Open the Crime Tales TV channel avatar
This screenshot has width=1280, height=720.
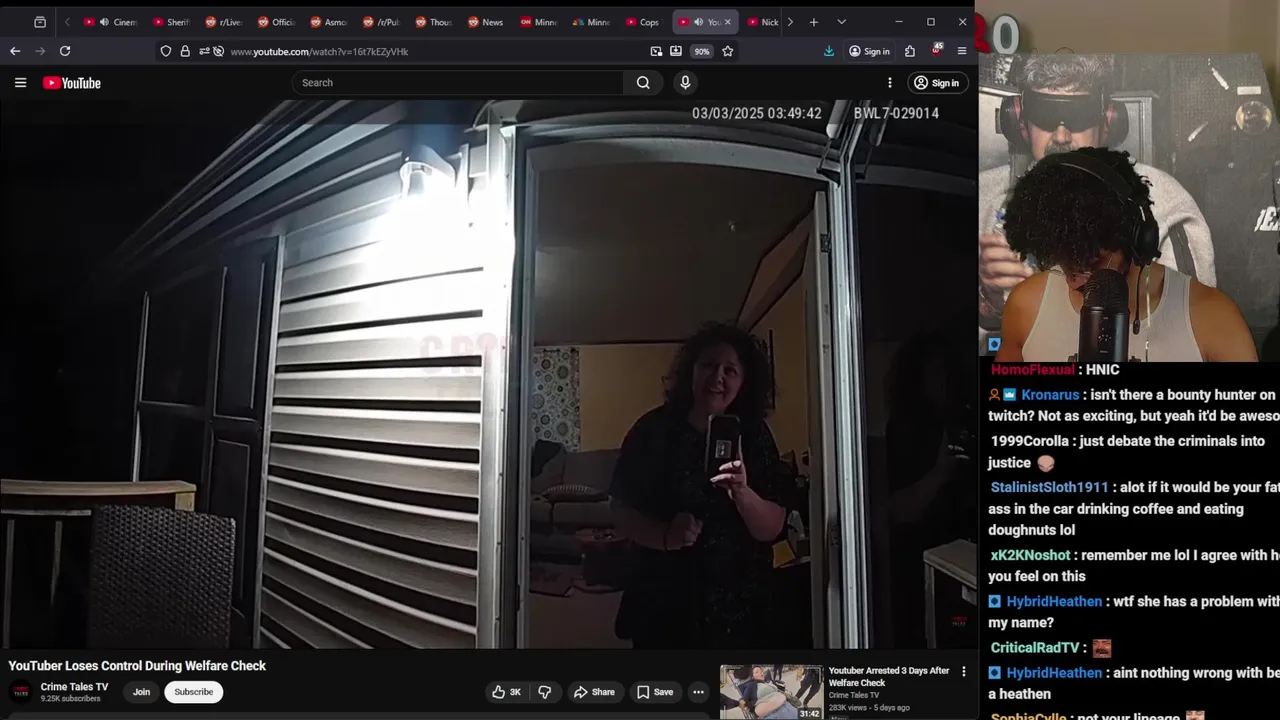click(x=21, y=692)
